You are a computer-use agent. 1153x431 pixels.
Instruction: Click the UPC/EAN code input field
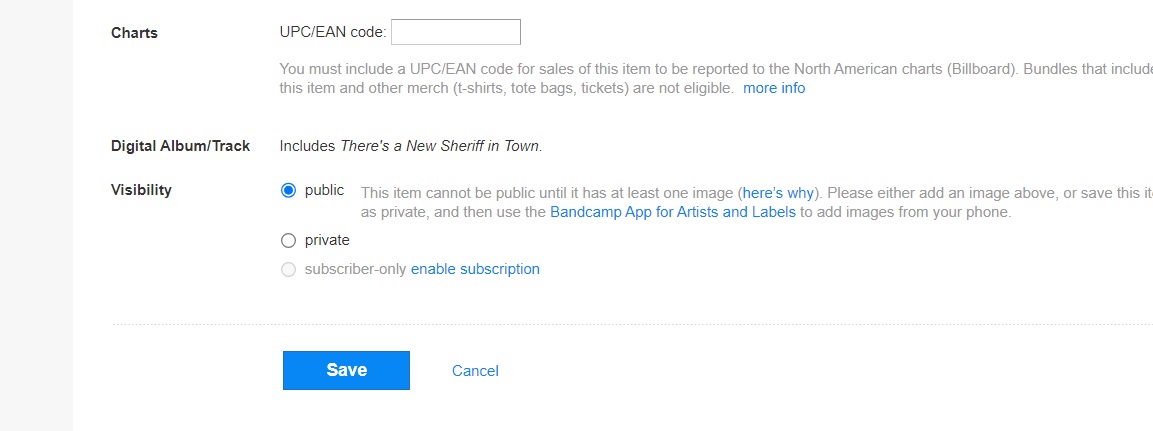(x=456, y=32)
